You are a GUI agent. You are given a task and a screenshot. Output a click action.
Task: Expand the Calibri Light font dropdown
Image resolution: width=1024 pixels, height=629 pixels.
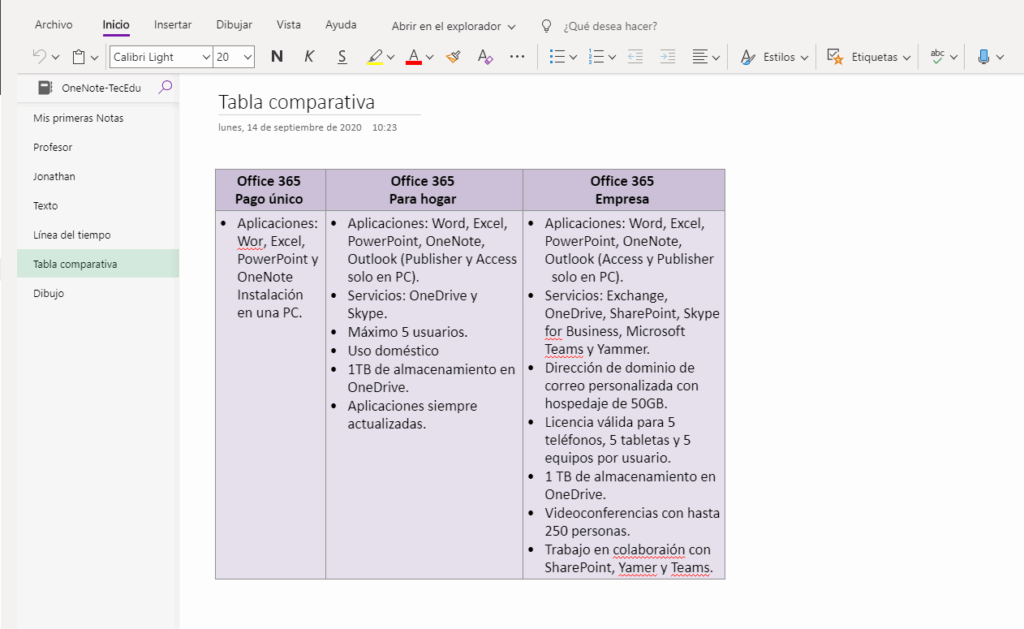[206, 57]
